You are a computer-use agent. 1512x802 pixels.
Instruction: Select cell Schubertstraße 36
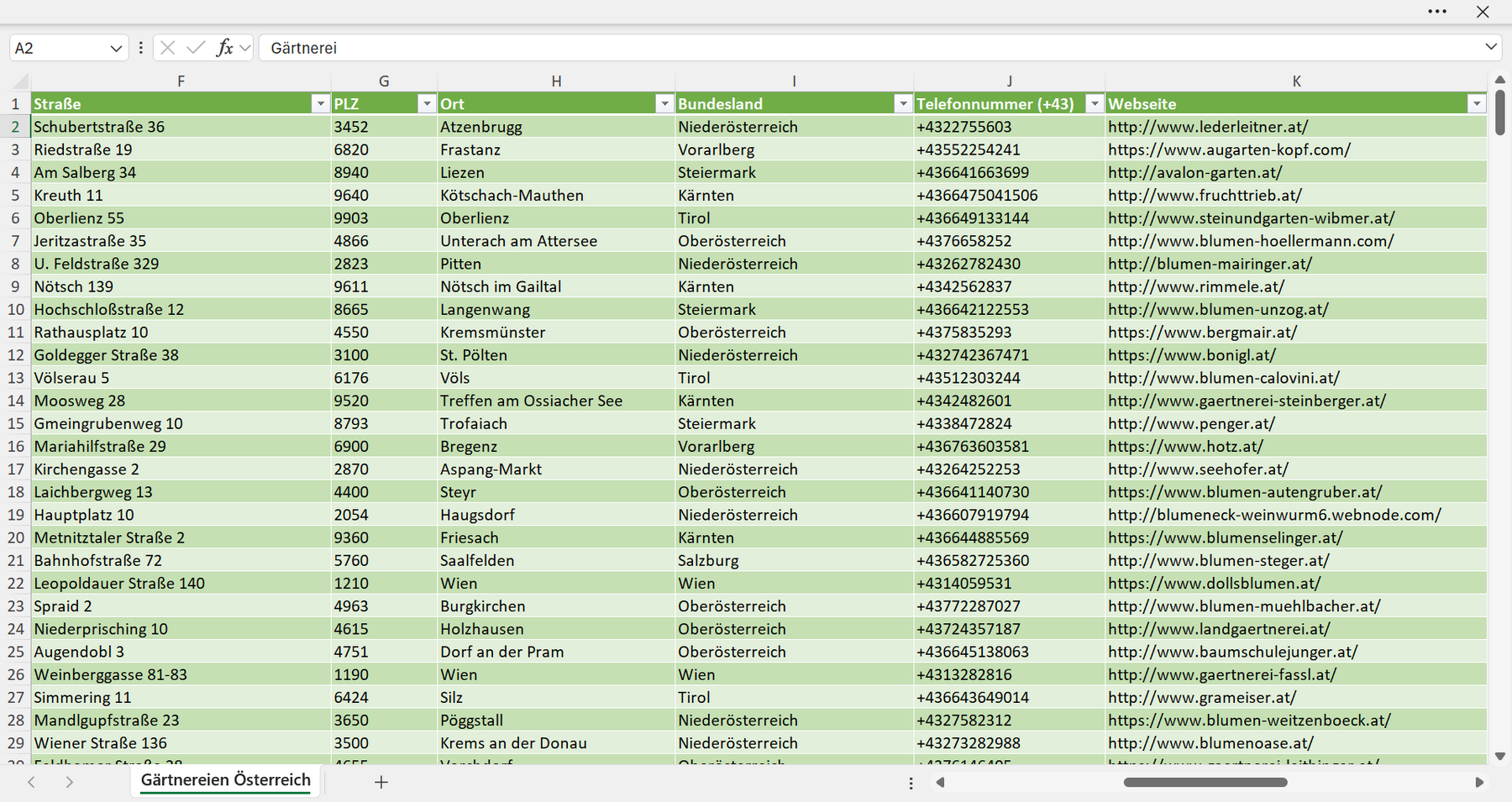point(181,127)
